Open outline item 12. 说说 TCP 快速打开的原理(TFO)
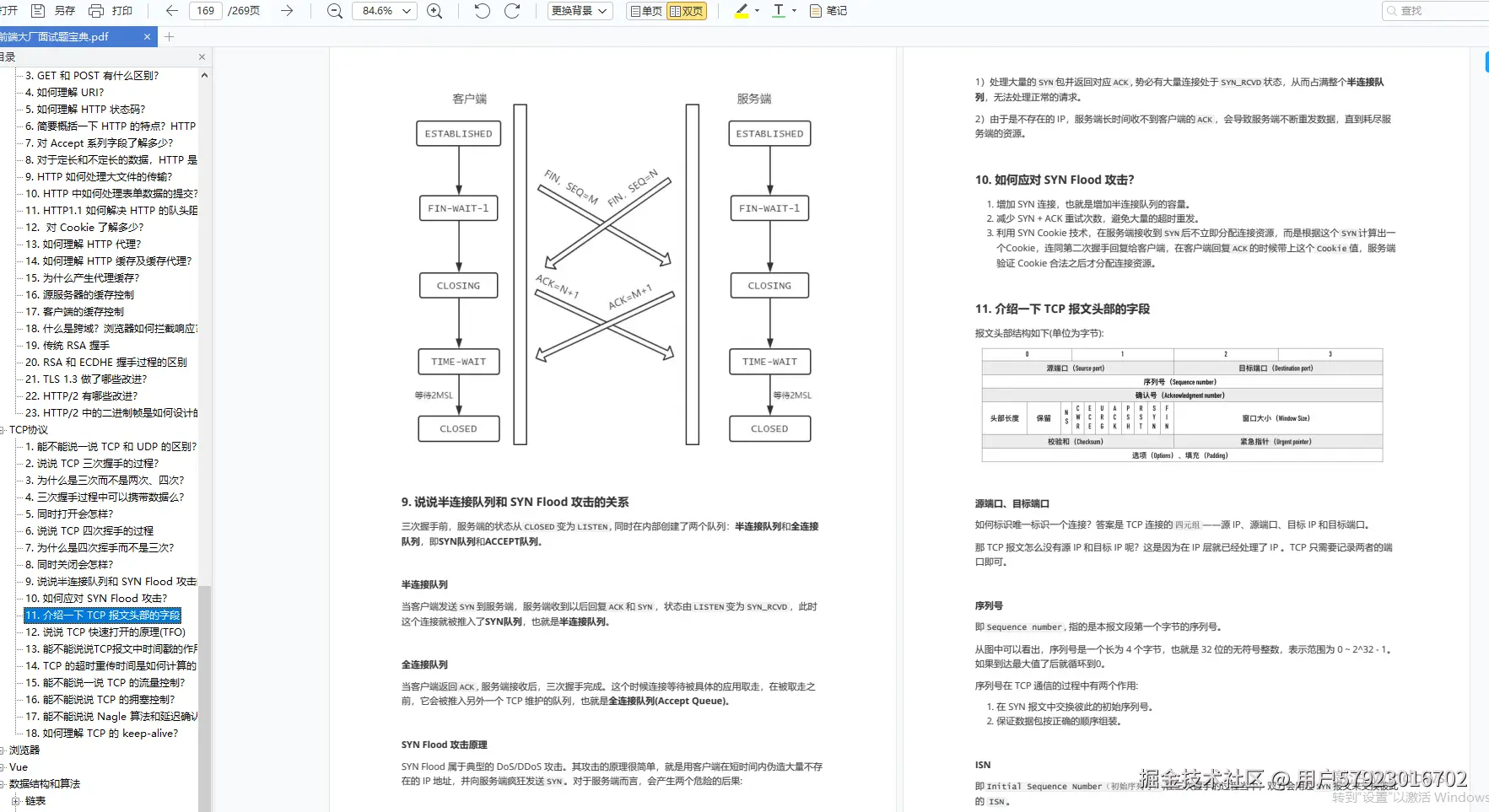Viewport: 1489px width, 812px height. 105,632
